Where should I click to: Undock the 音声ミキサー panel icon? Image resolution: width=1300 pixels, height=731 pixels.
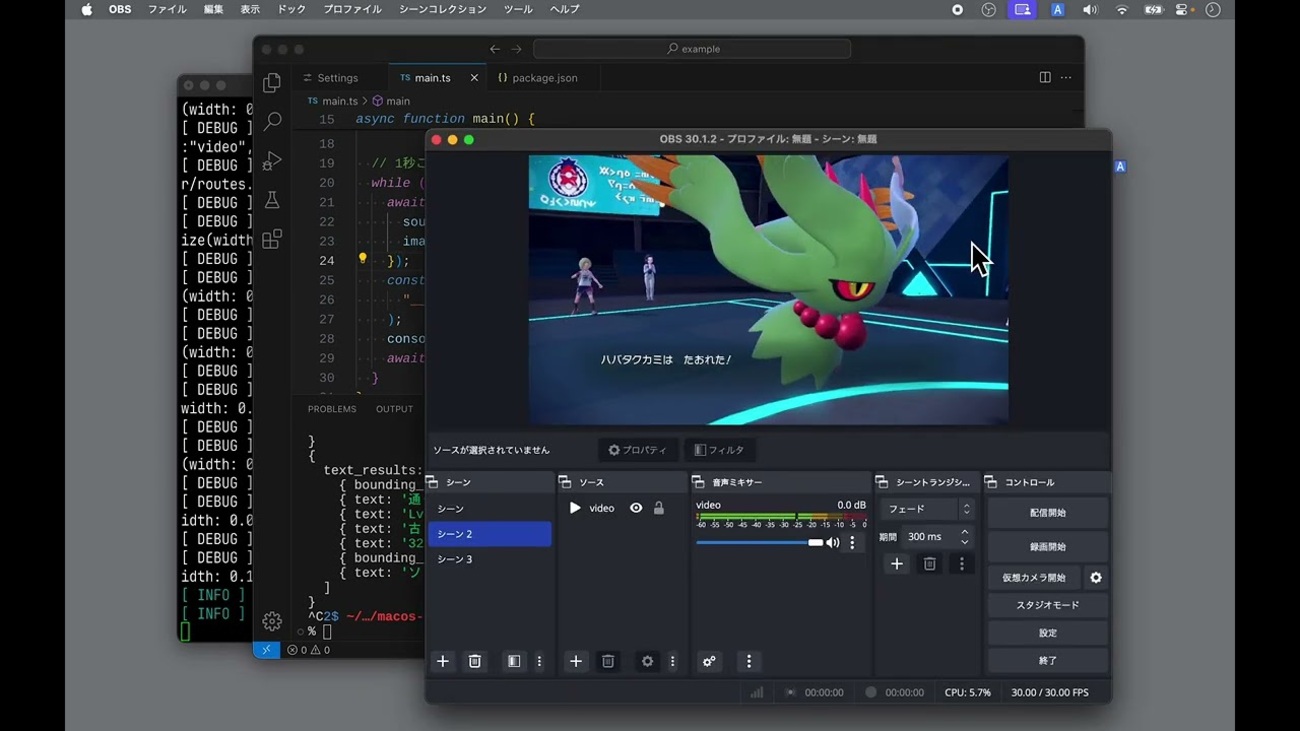pyautogui.click(x=698, y=482)
